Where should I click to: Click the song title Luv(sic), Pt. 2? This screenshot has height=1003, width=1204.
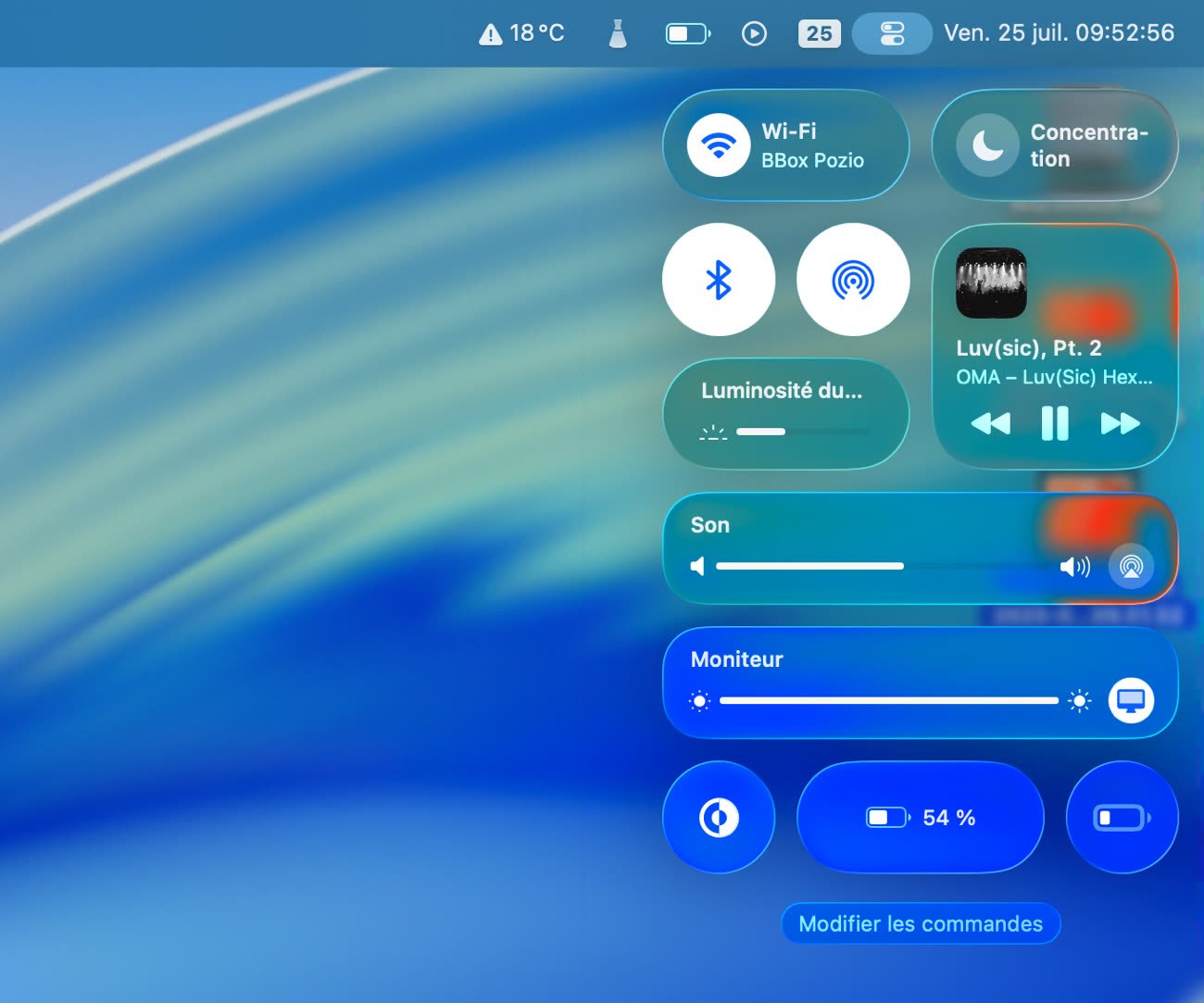pos(1029,348)
